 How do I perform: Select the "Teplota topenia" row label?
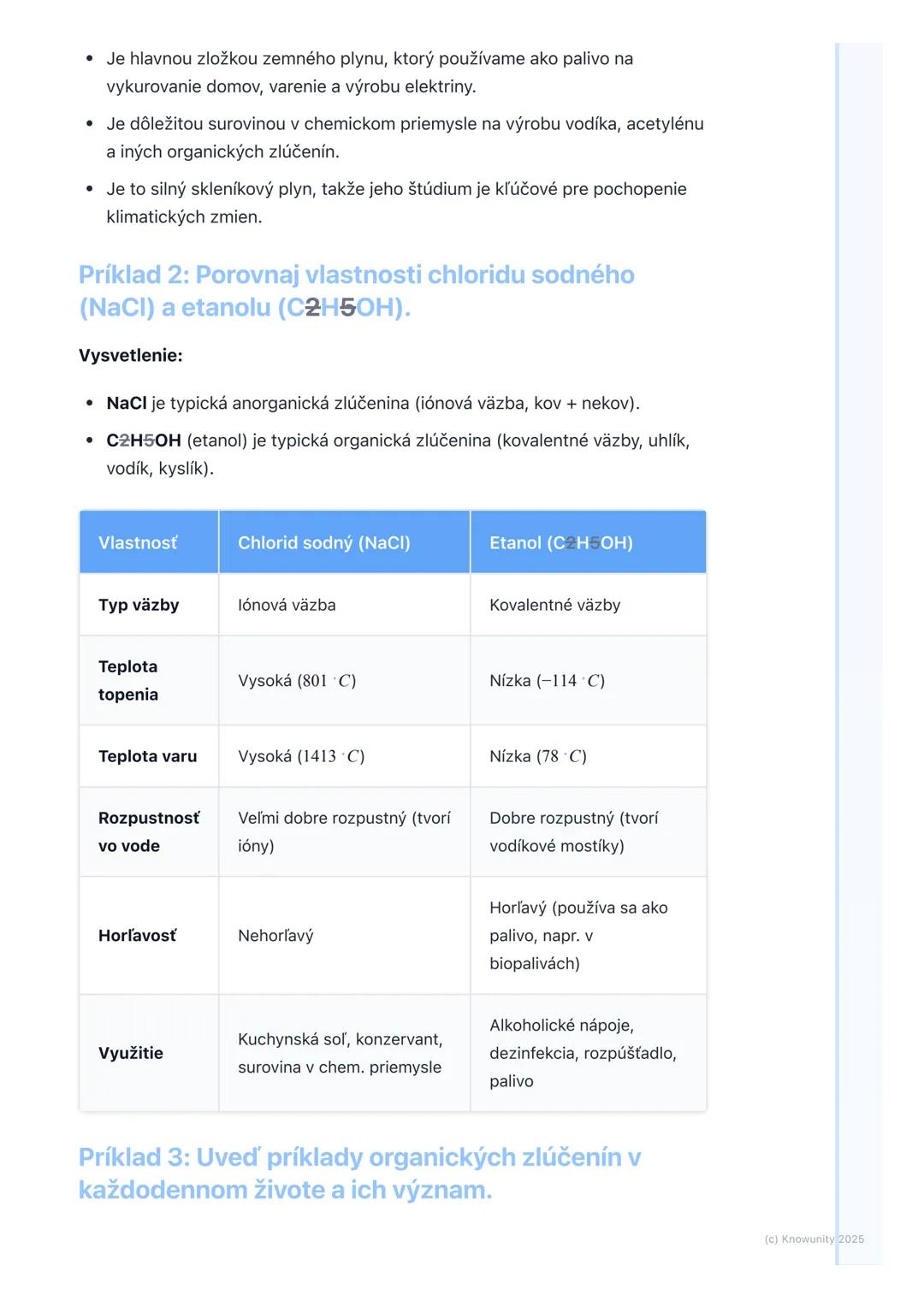click(128, 680)
